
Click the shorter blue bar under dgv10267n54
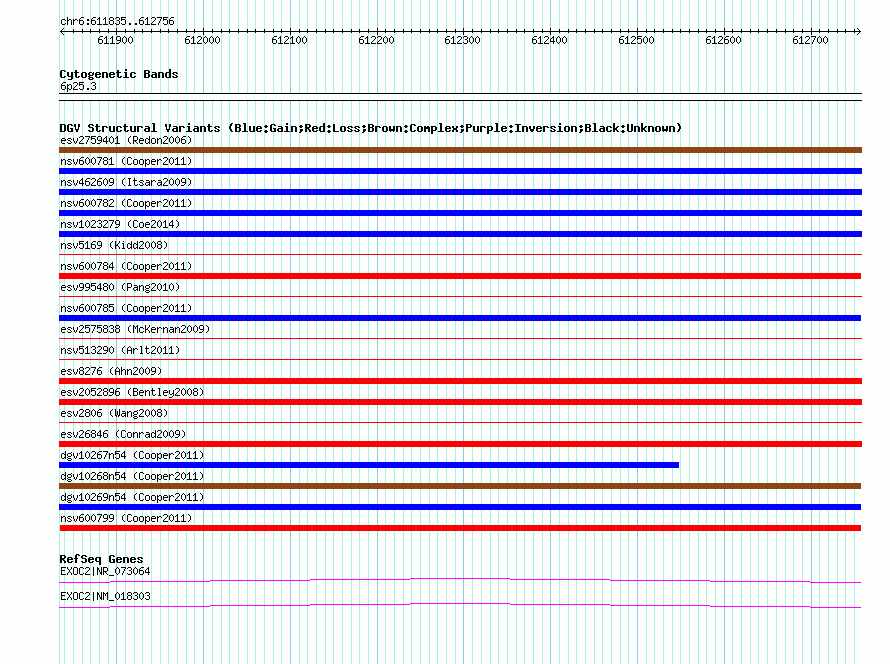click(369, 465)
